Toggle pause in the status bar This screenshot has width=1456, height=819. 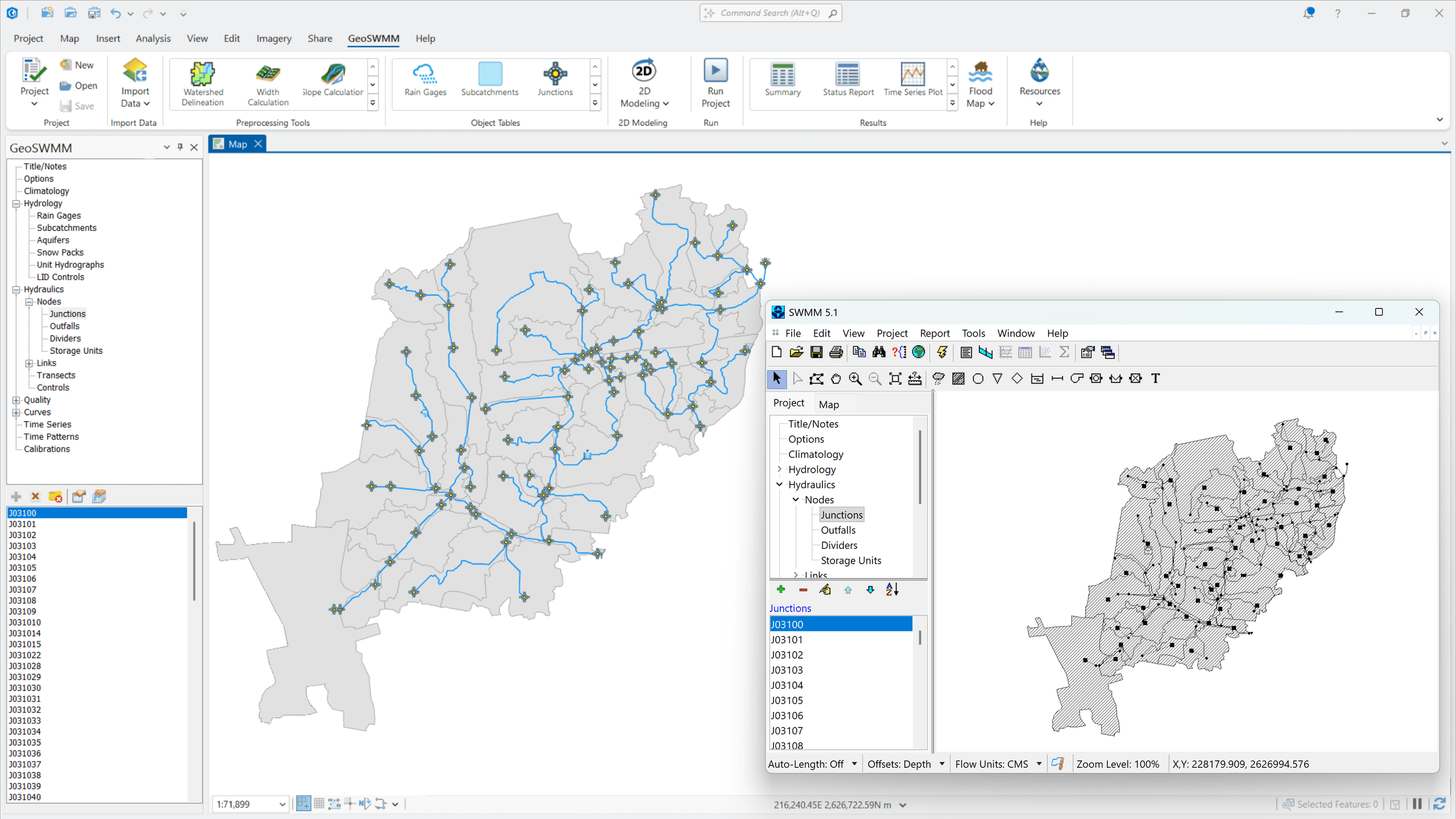coord(1417,804)
